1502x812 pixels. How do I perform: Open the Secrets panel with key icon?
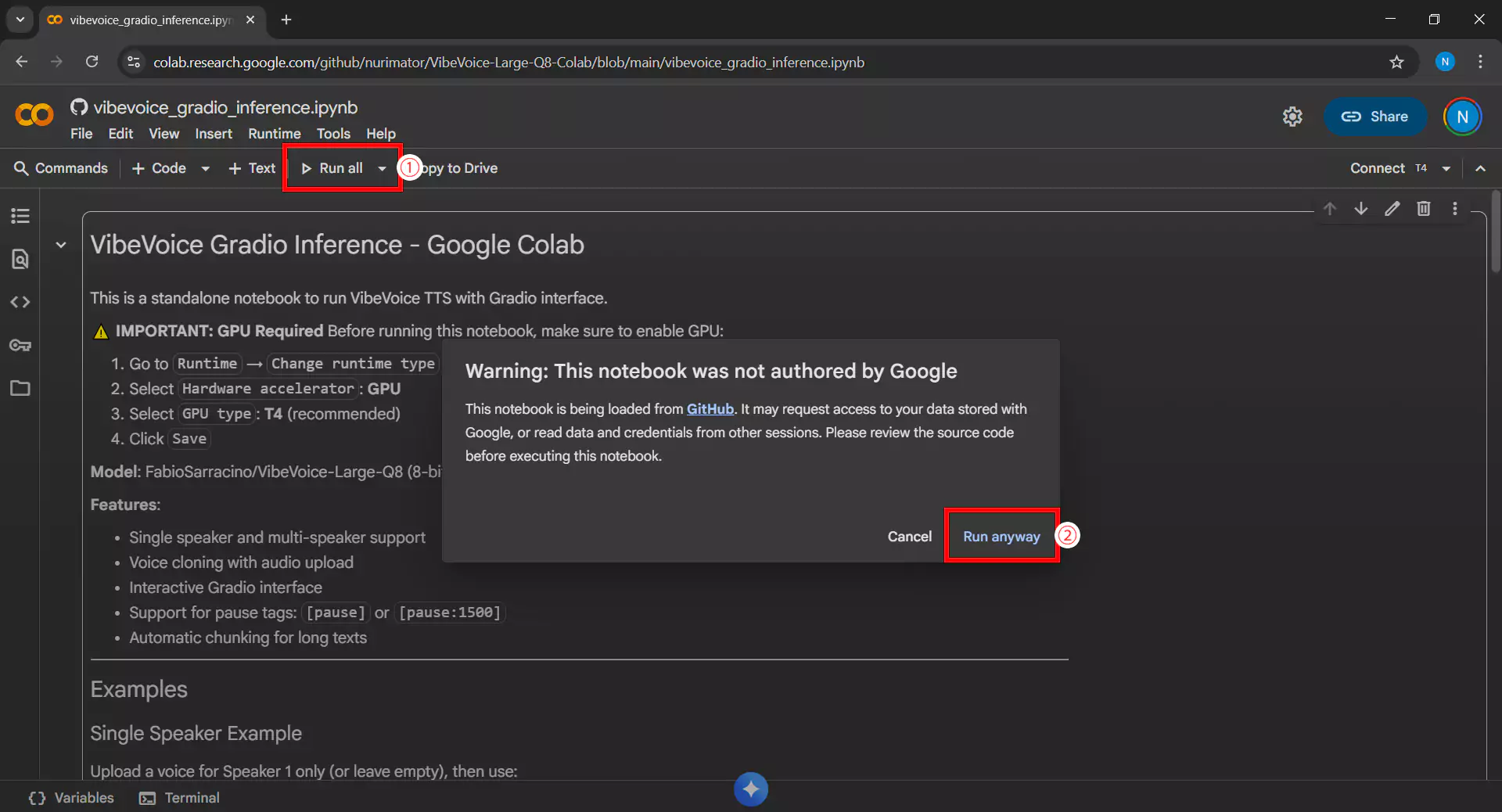[x=20, y=345]
